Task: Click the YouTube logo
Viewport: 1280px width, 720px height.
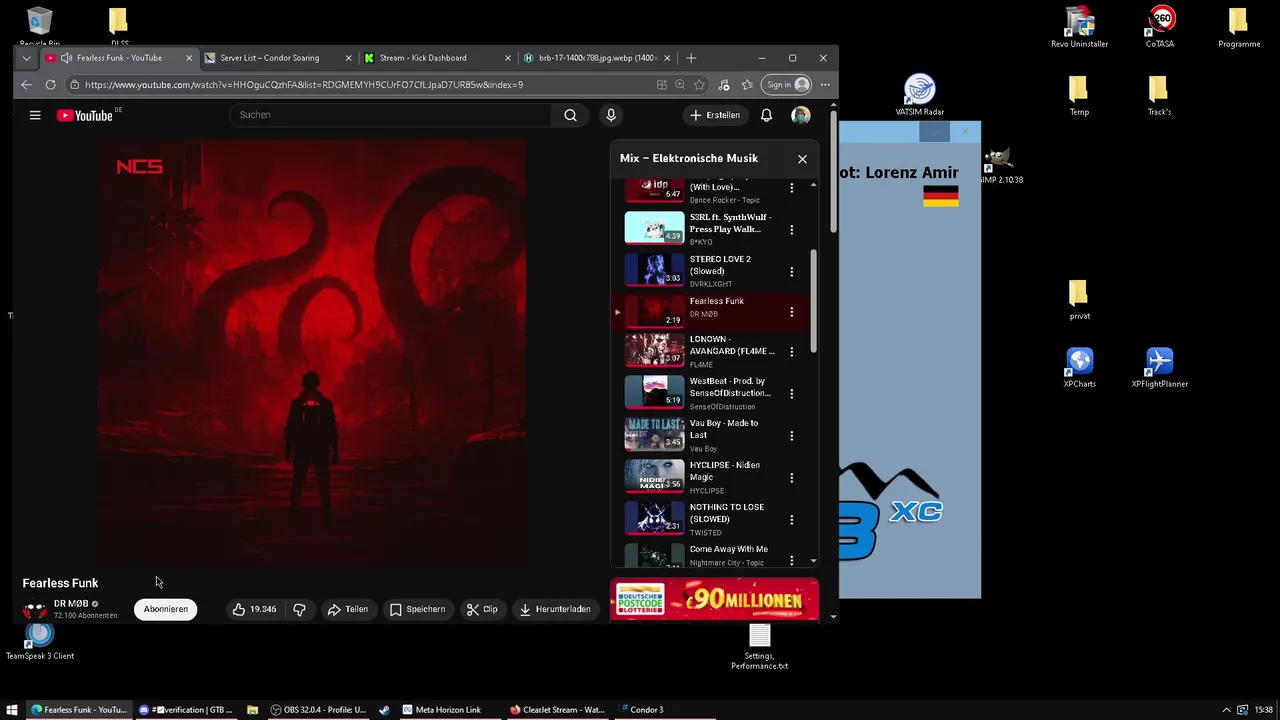Action: 85,115
